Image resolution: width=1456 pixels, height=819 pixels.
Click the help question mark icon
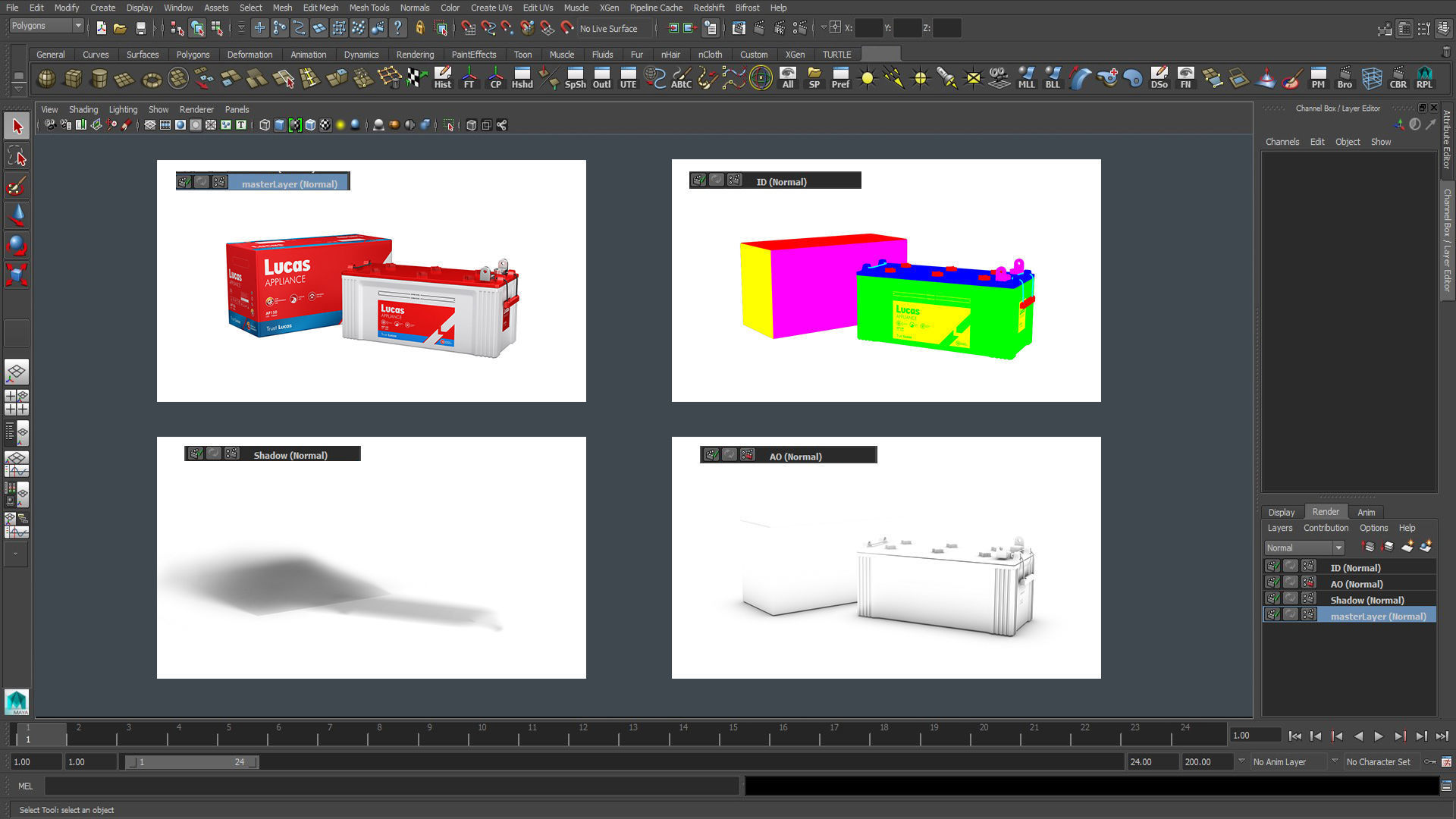(397, 29)
